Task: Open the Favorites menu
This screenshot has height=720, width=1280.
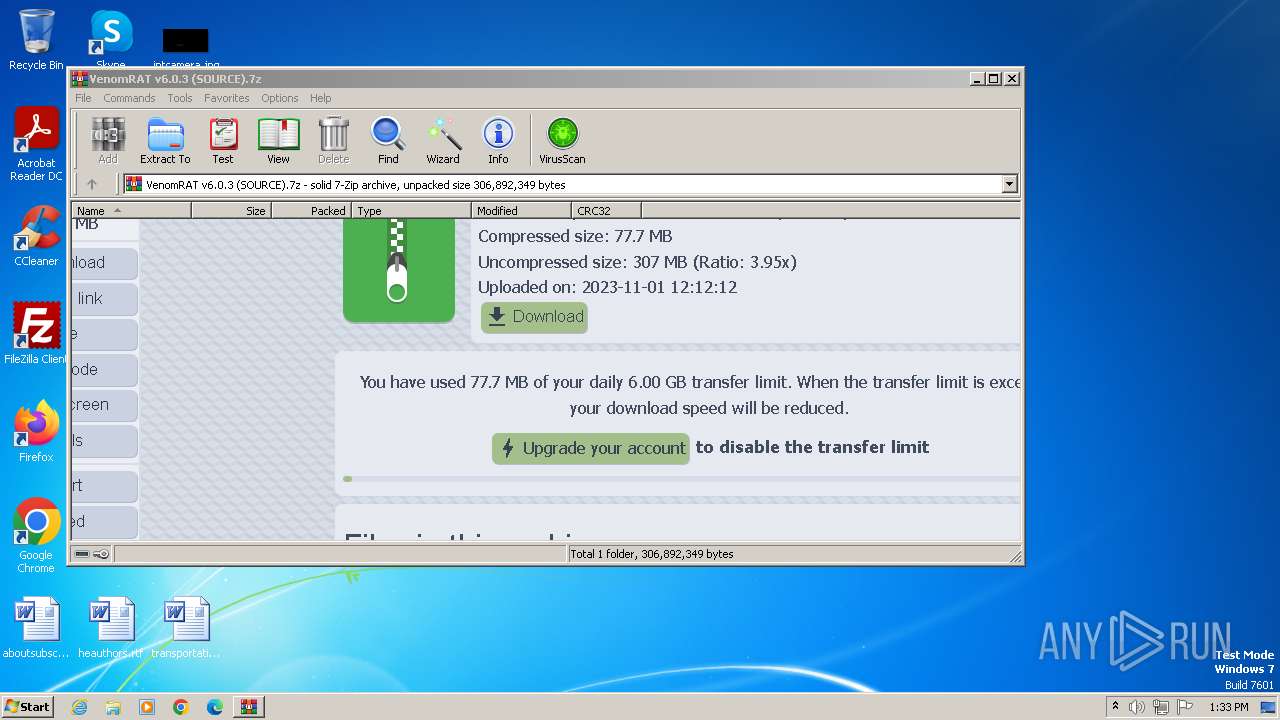Action: [227, 98]
